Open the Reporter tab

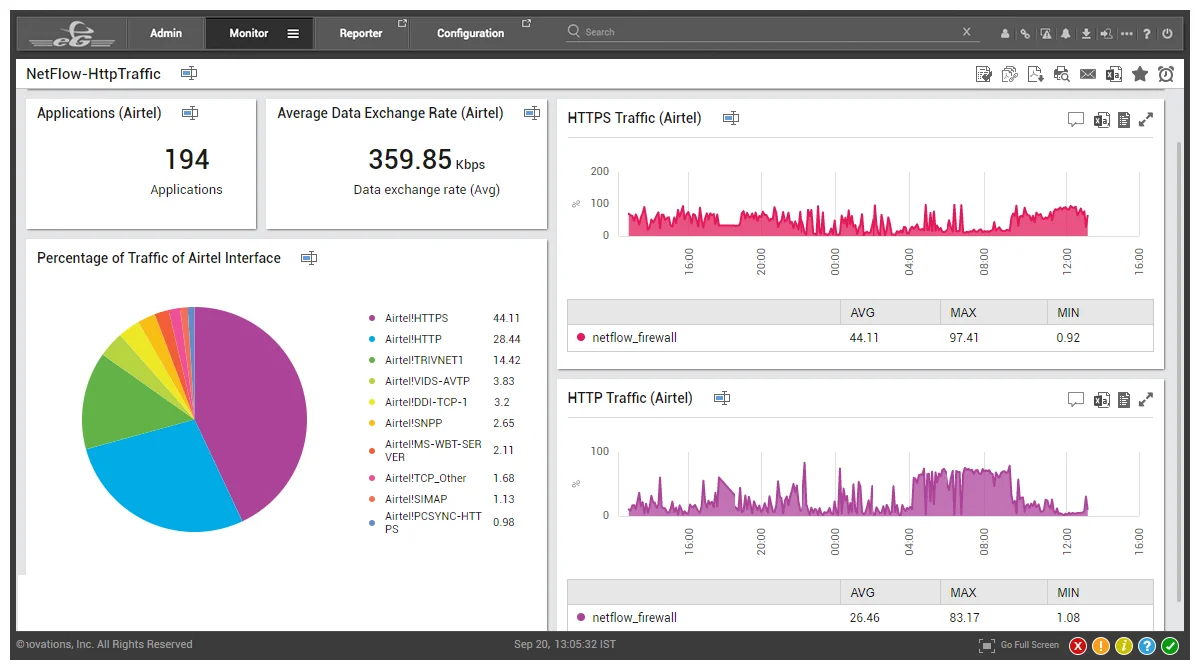coord(361,33)
